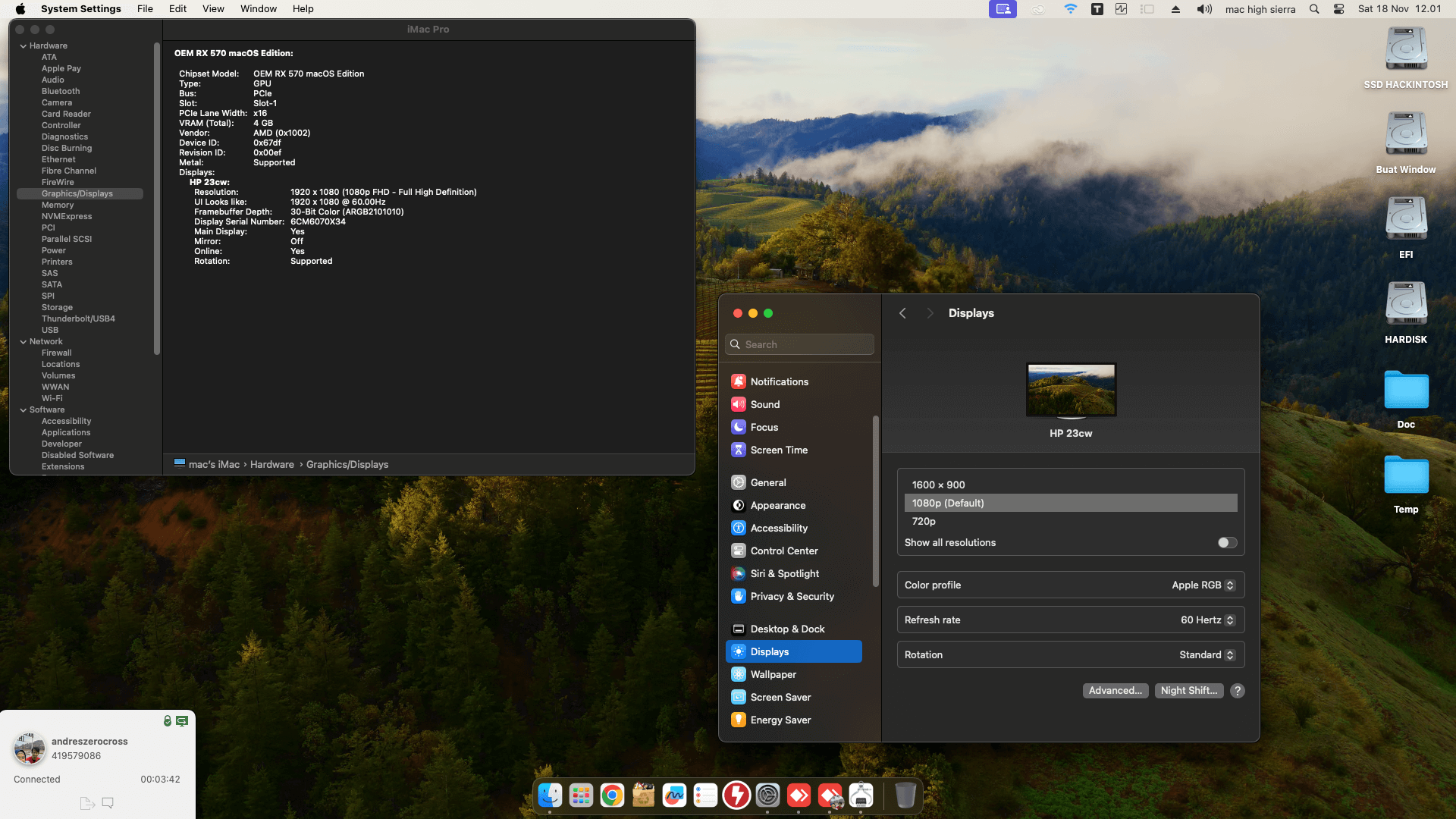Open Spotlight search from the menu bar

[x=1314, y=9]
